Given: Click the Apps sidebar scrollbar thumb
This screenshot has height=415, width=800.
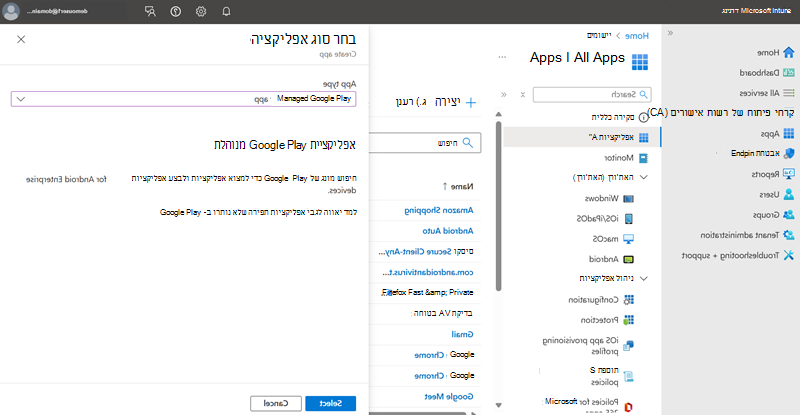Looking at the screenshot, I should [498, 206].
